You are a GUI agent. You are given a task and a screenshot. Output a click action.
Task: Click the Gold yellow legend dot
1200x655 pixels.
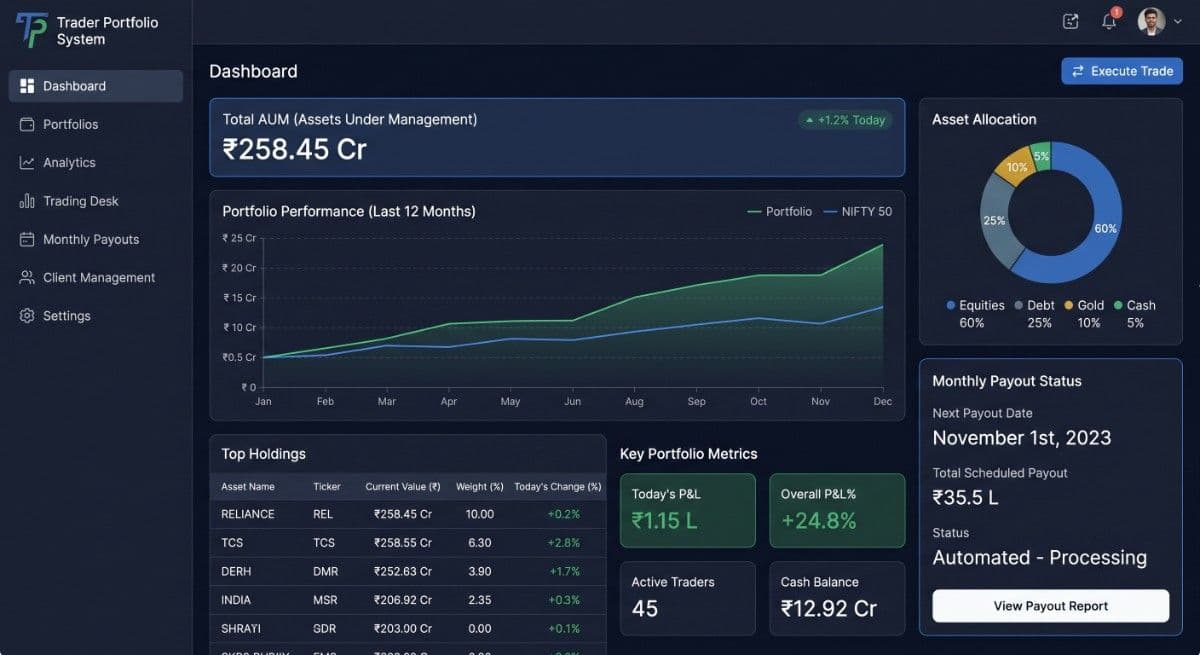click(x=1069, y=306)
